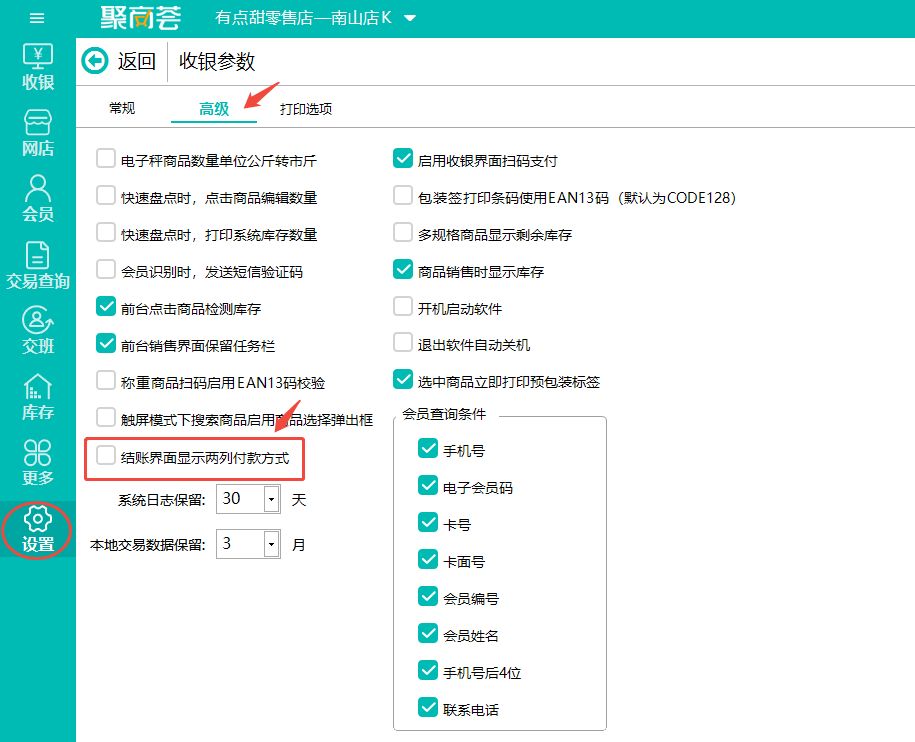The height and width of the screenshot is (742, 915).
Task: Click the 系统日志保留 value field showing 30
Action: [x=240, y=499]
